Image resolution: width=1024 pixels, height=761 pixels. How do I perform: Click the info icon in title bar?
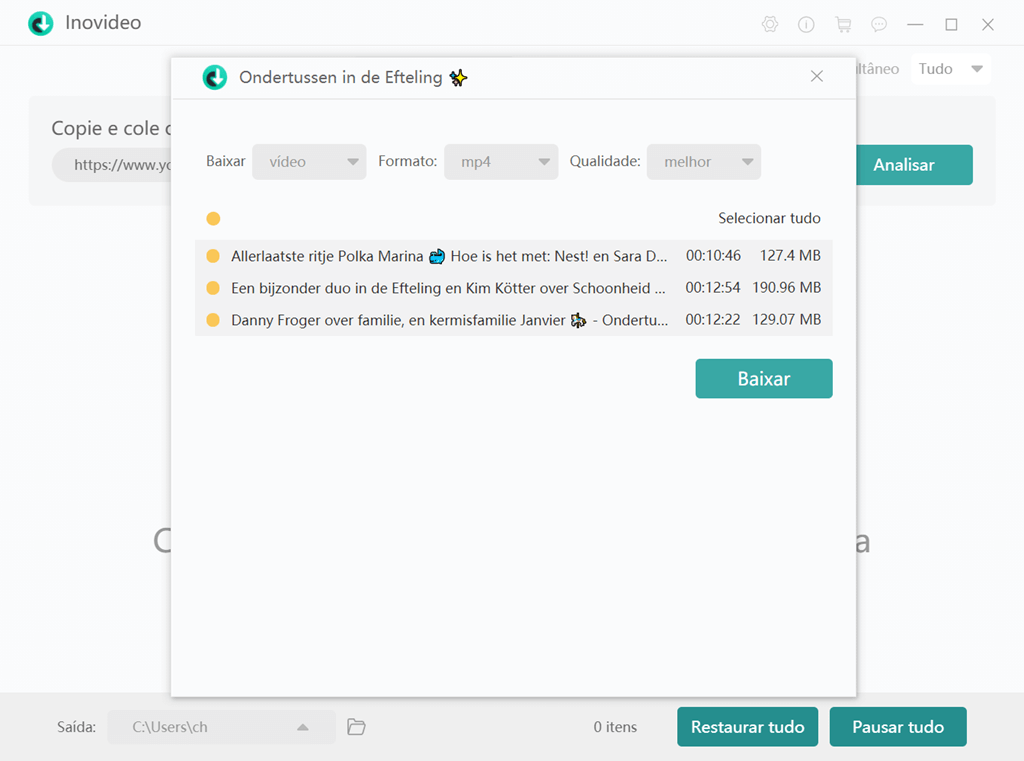pos(806,25)
